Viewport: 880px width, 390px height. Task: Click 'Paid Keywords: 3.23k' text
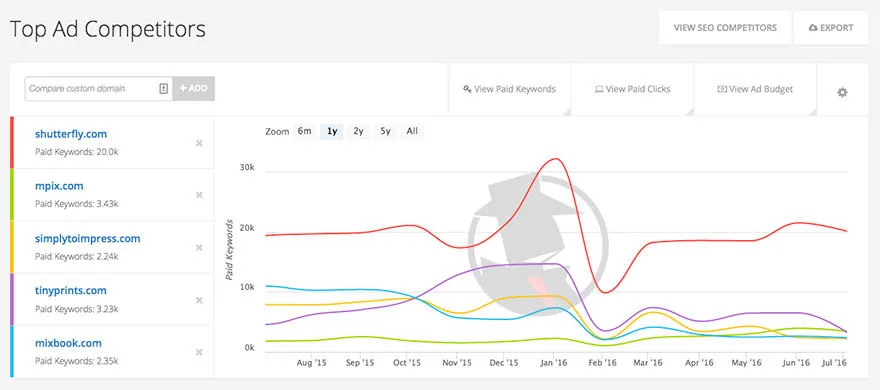(x=77, y=309)
